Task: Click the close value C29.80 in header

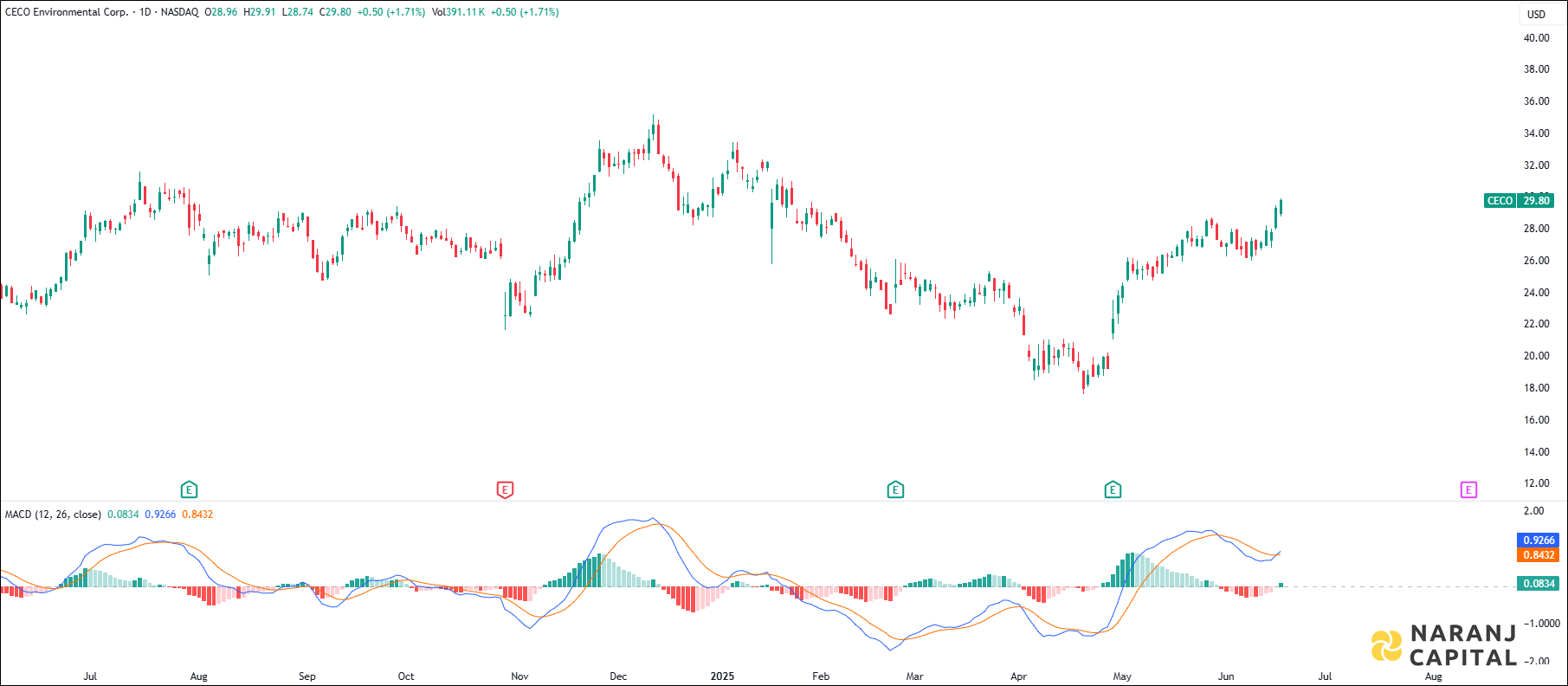Action: [x=335, y=12]
